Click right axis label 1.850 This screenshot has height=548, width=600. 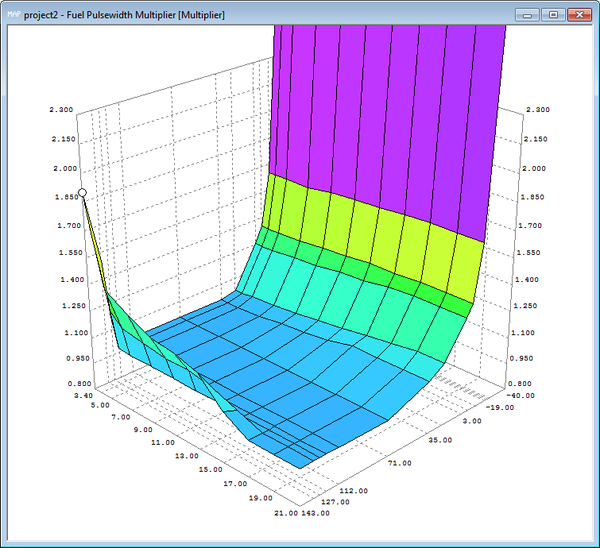click(x=532, y=197)
